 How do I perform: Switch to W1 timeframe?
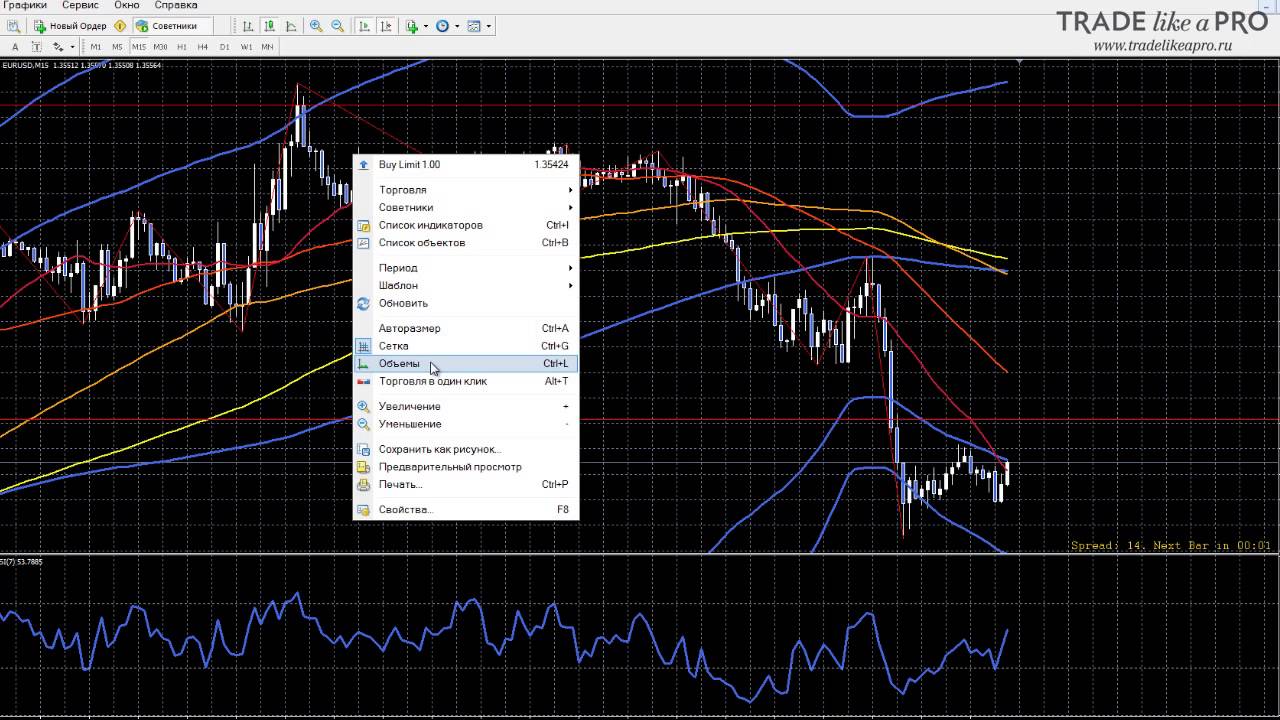click(246, 47)
